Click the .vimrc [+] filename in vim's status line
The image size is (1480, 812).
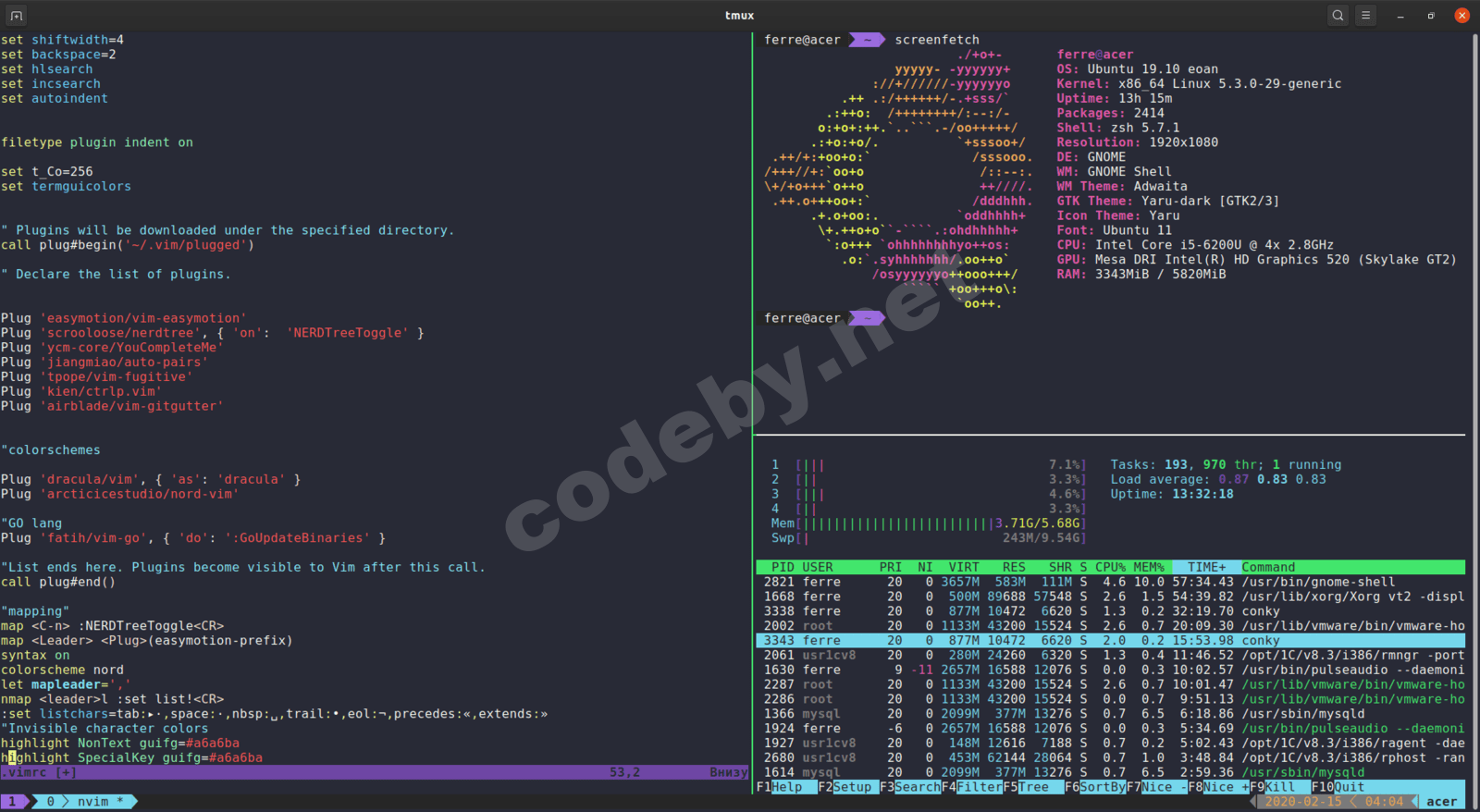tap(39, 772)
